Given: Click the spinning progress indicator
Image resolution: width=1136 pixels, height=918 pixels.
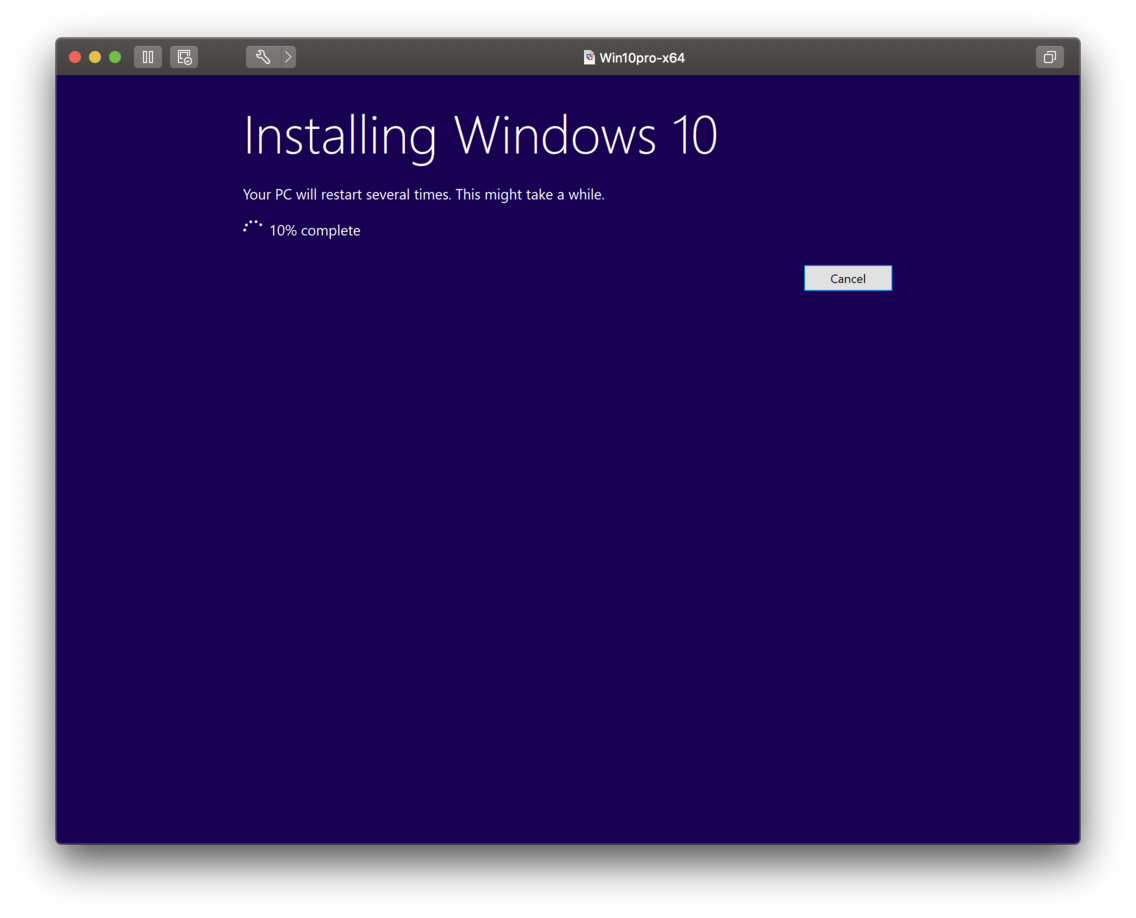Looking at the screenshot, I should click(252, 227).
